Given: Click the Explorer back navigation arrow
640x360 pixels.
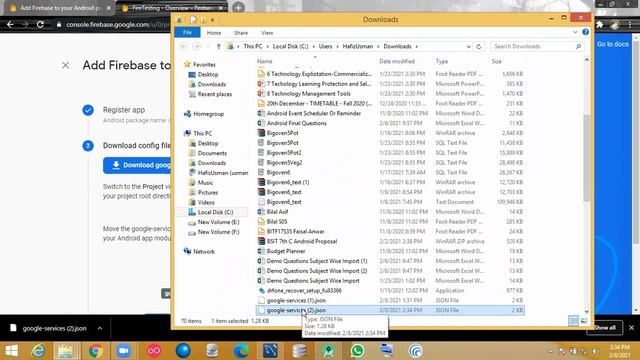Looking at the screenshot, I should click(x=183, y=47).
